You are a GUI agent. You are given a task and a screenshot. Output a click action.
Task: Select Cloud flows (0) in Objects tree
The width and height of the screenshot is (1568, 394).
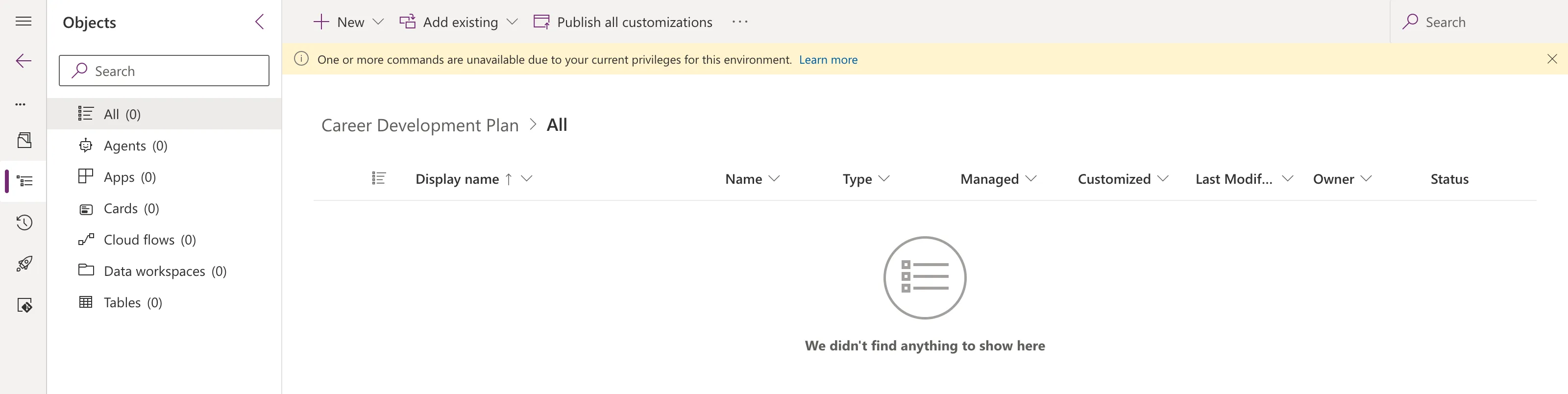point(164,239)
